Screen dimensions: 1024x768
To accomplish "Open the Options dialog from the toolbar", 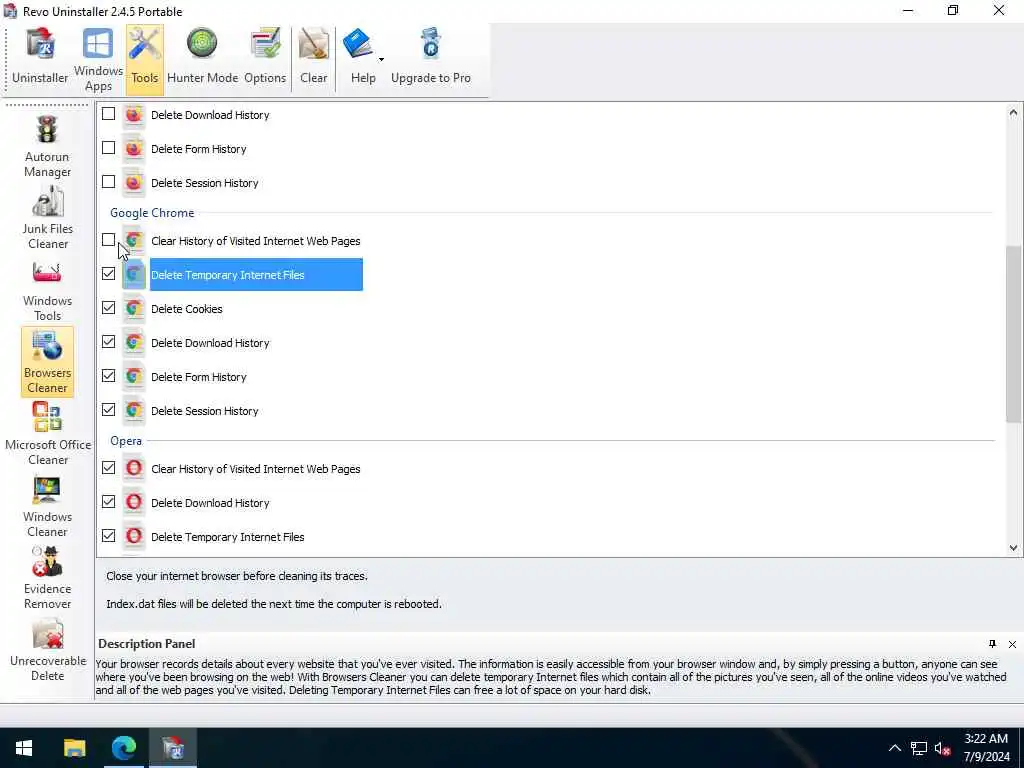I will pos(265,57).
